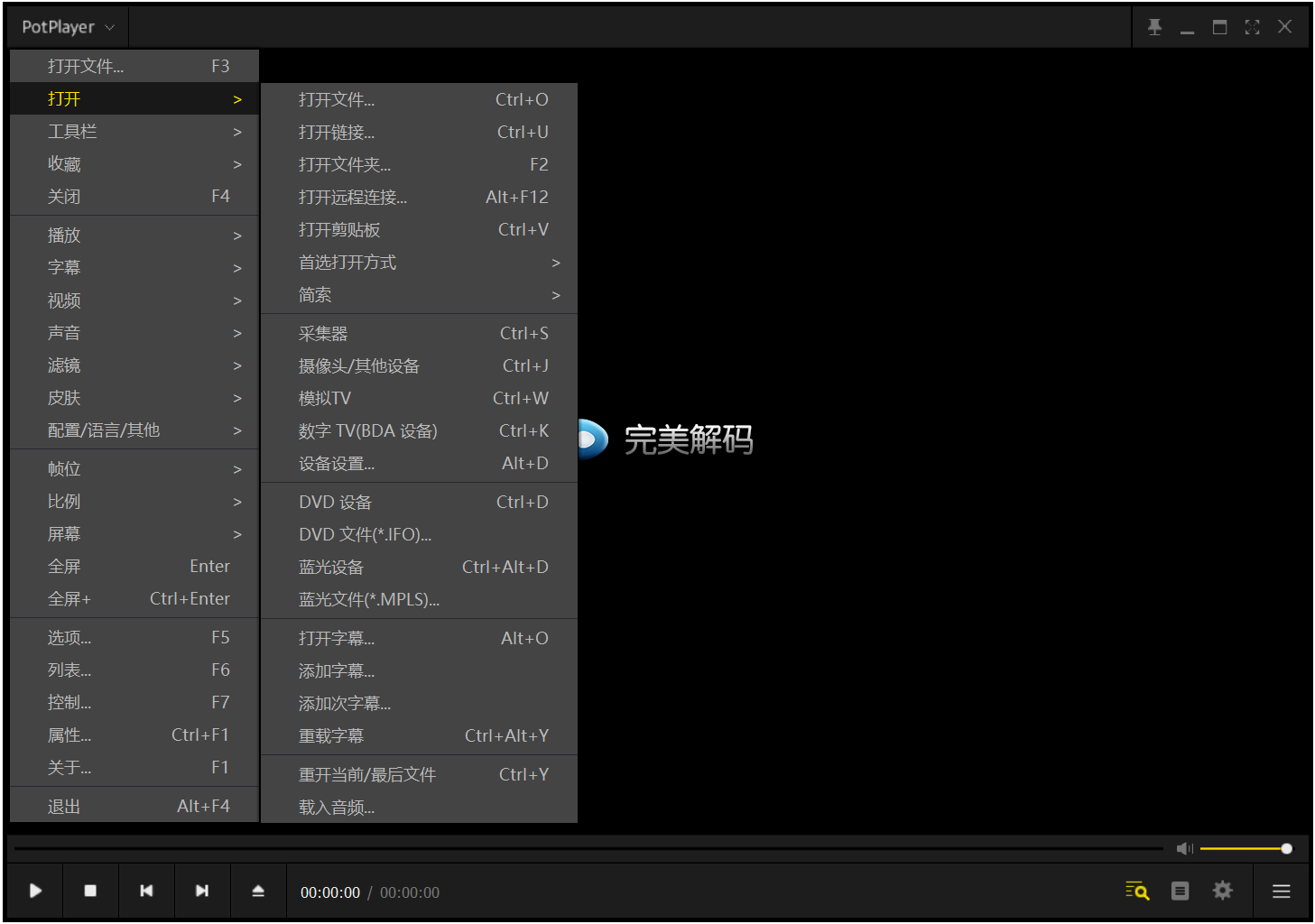
Task: Adjust the yellow volume slider
Action: tap(1246, 848)
